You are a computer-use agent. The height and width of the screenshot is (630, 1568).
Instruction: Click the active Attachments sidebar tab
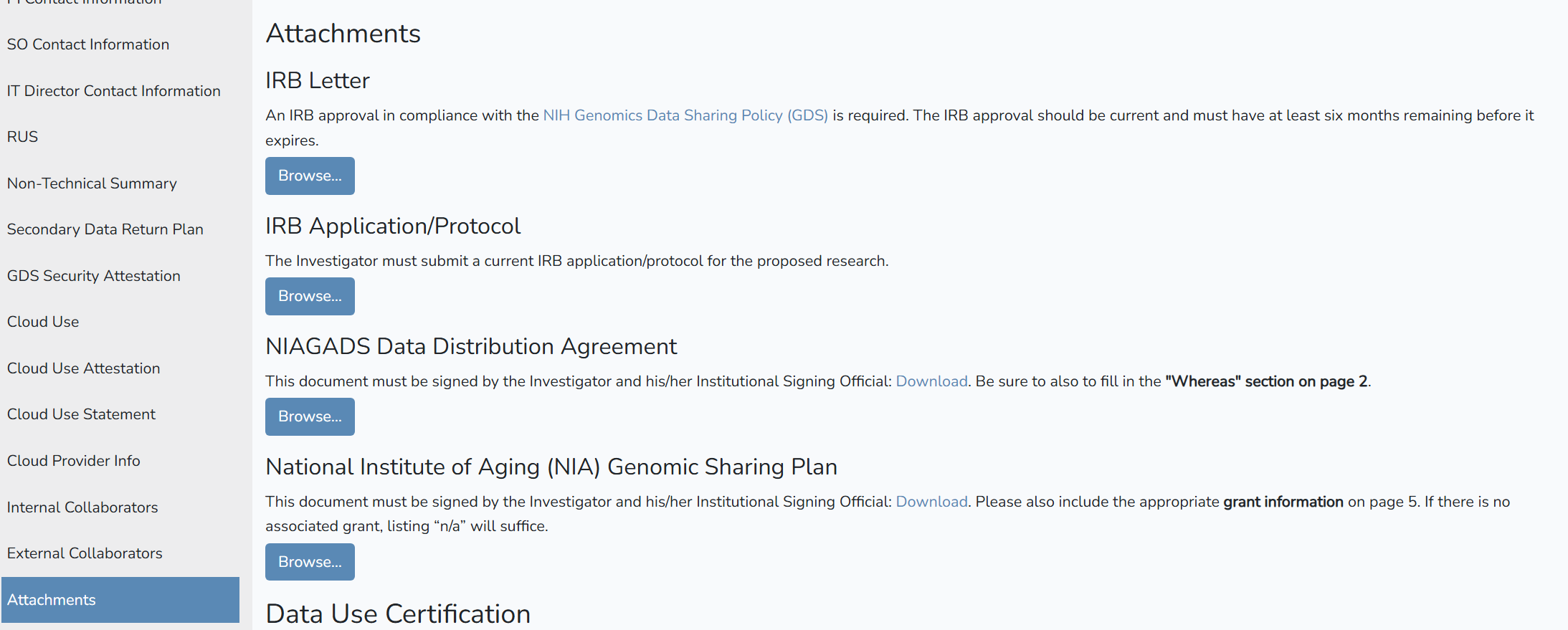[x=120, y=600]
